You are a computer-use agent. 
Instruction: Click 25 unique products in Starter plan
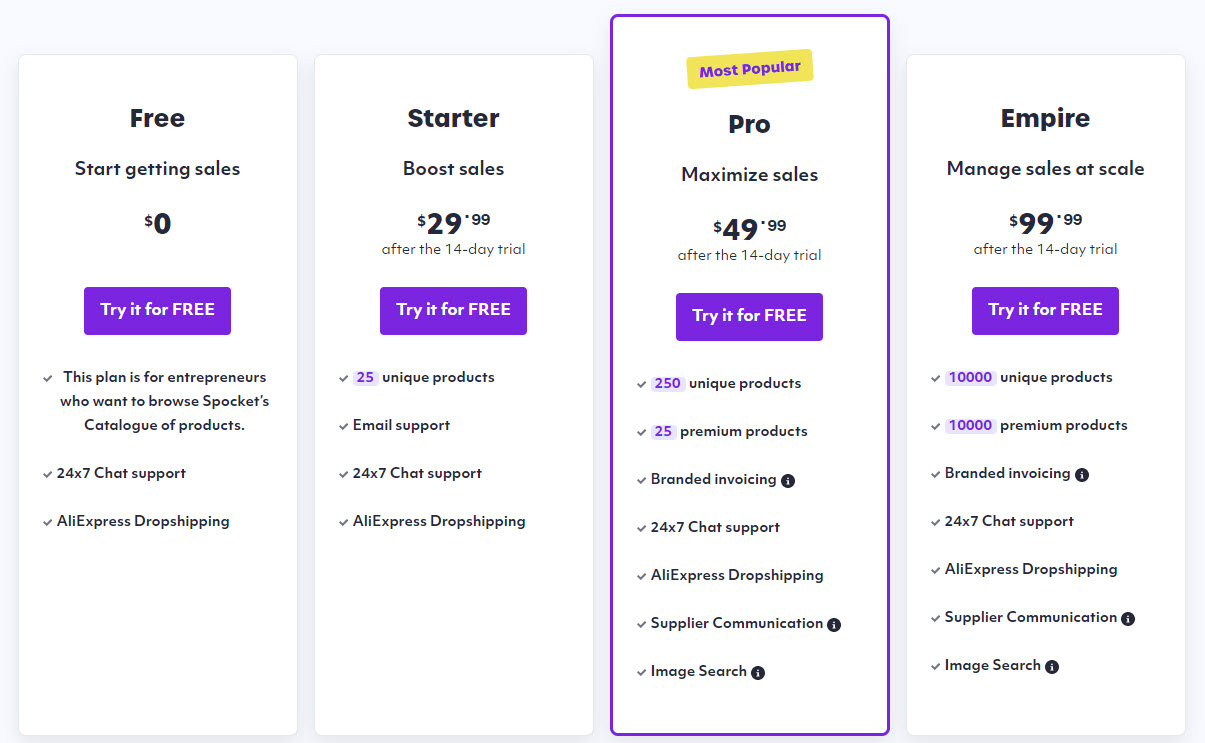point(424,378)
